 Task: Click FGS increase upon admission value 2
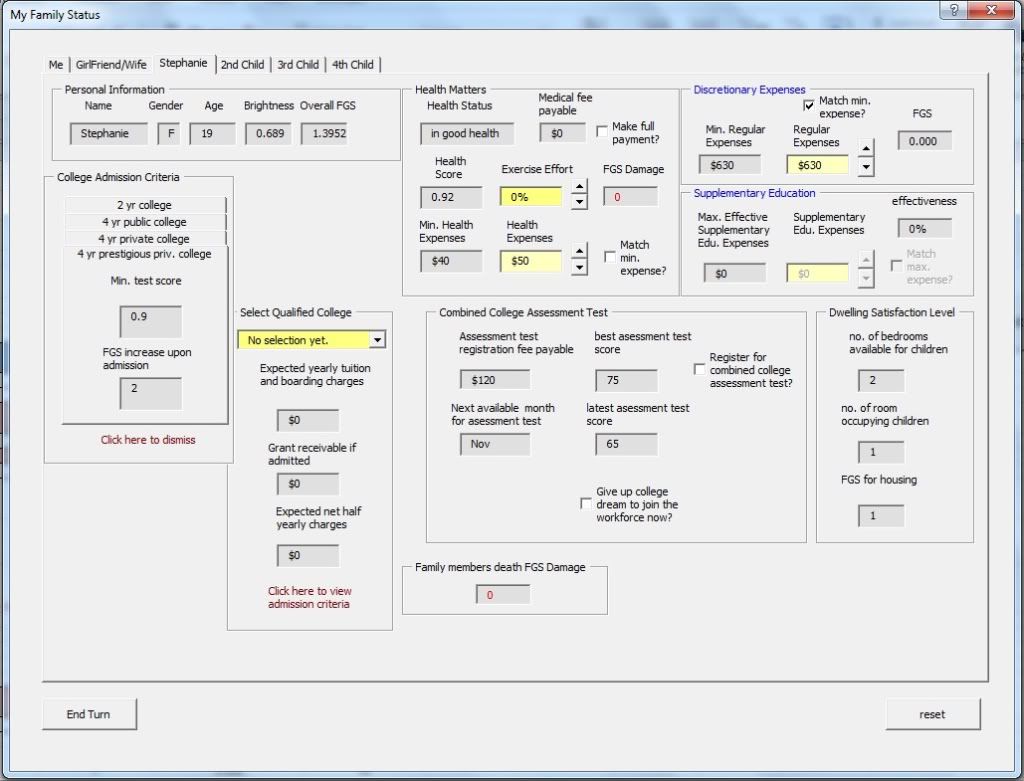pos(151,393)
